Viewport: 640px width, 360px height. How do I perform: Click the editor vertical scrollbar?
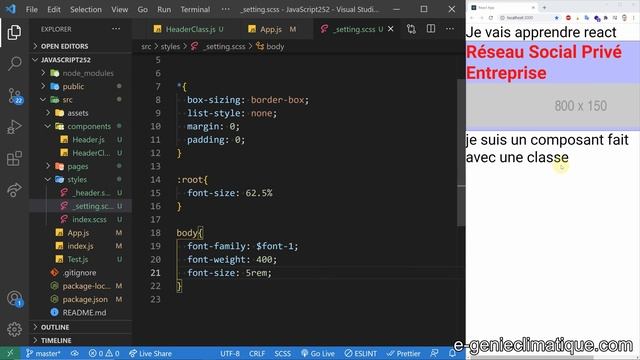(x=461, y=153)
